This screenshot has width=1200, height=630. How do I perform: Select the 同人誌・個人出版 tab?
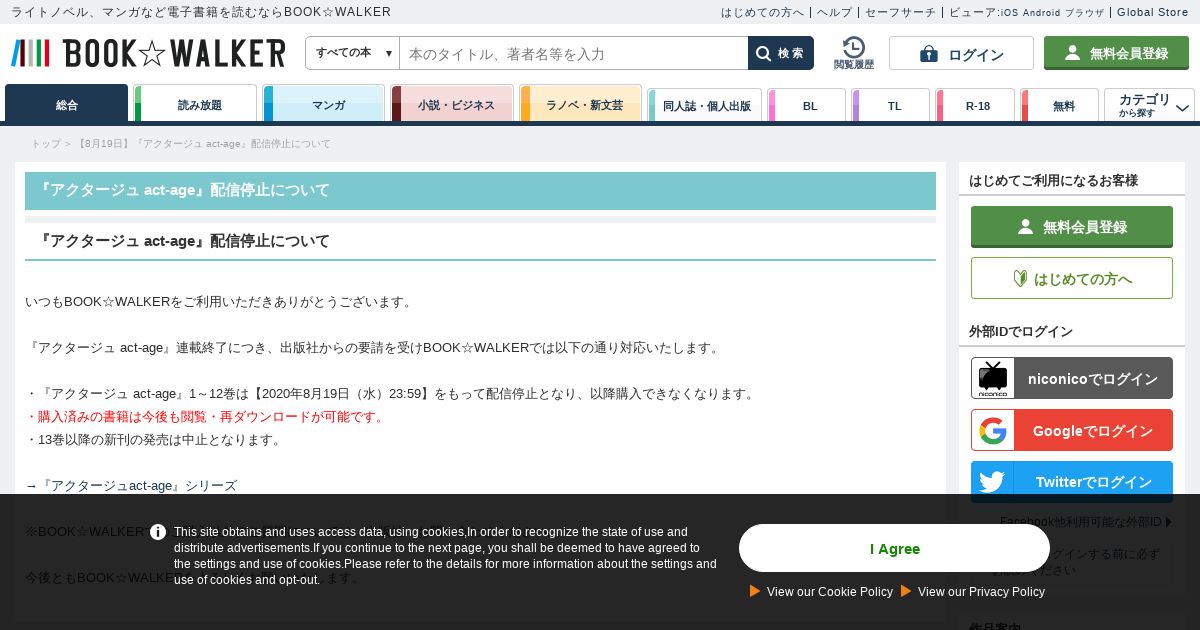[705, 105]
